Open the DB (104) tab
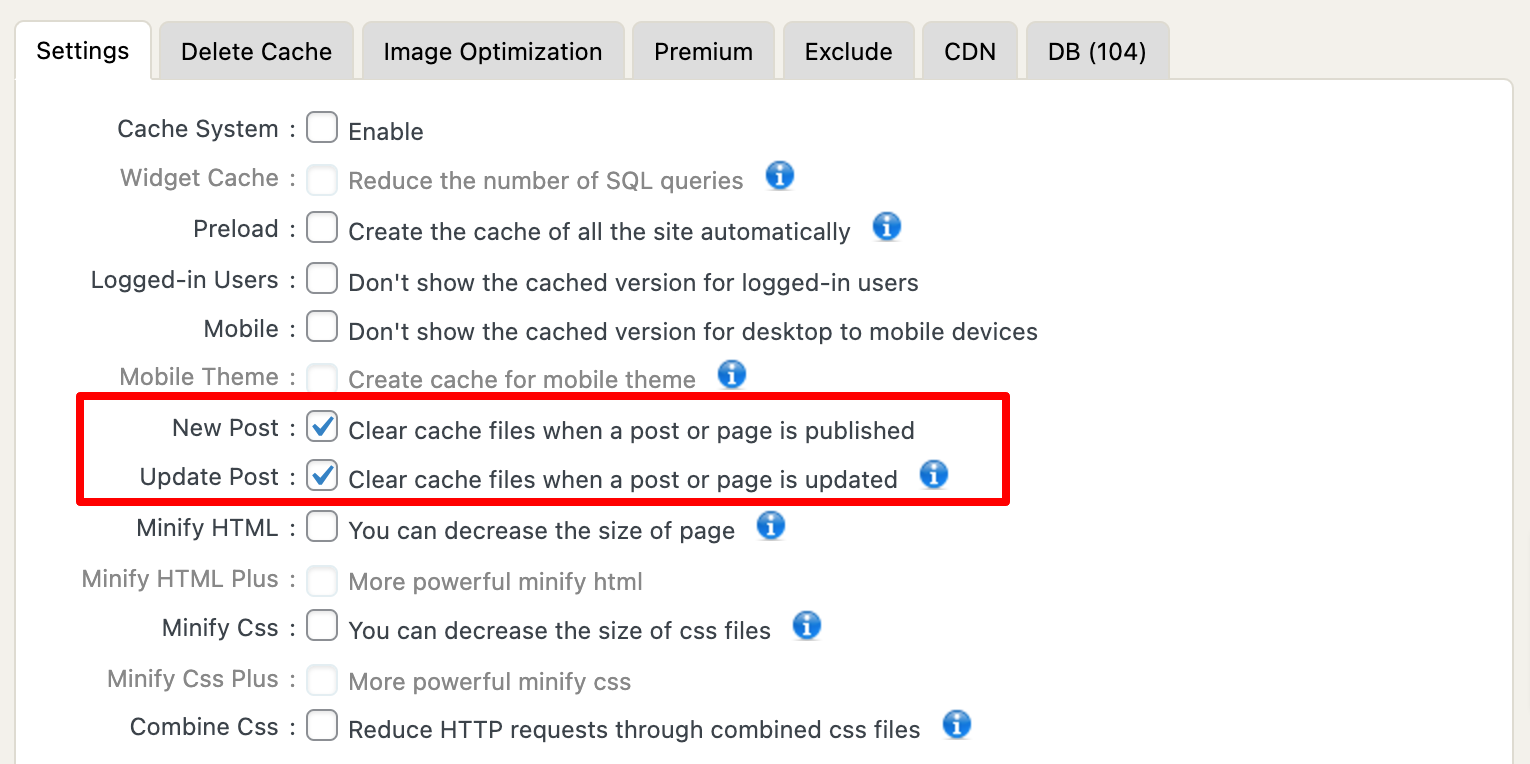Screen dimensions: 1530x764 tap(1097, 51)
